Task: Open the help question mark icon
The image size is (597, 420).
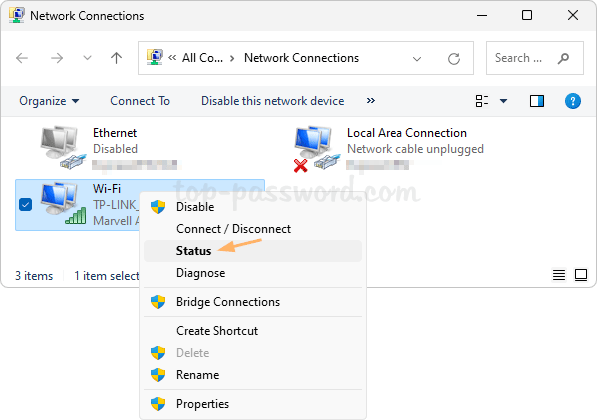Action: point(572,101)
